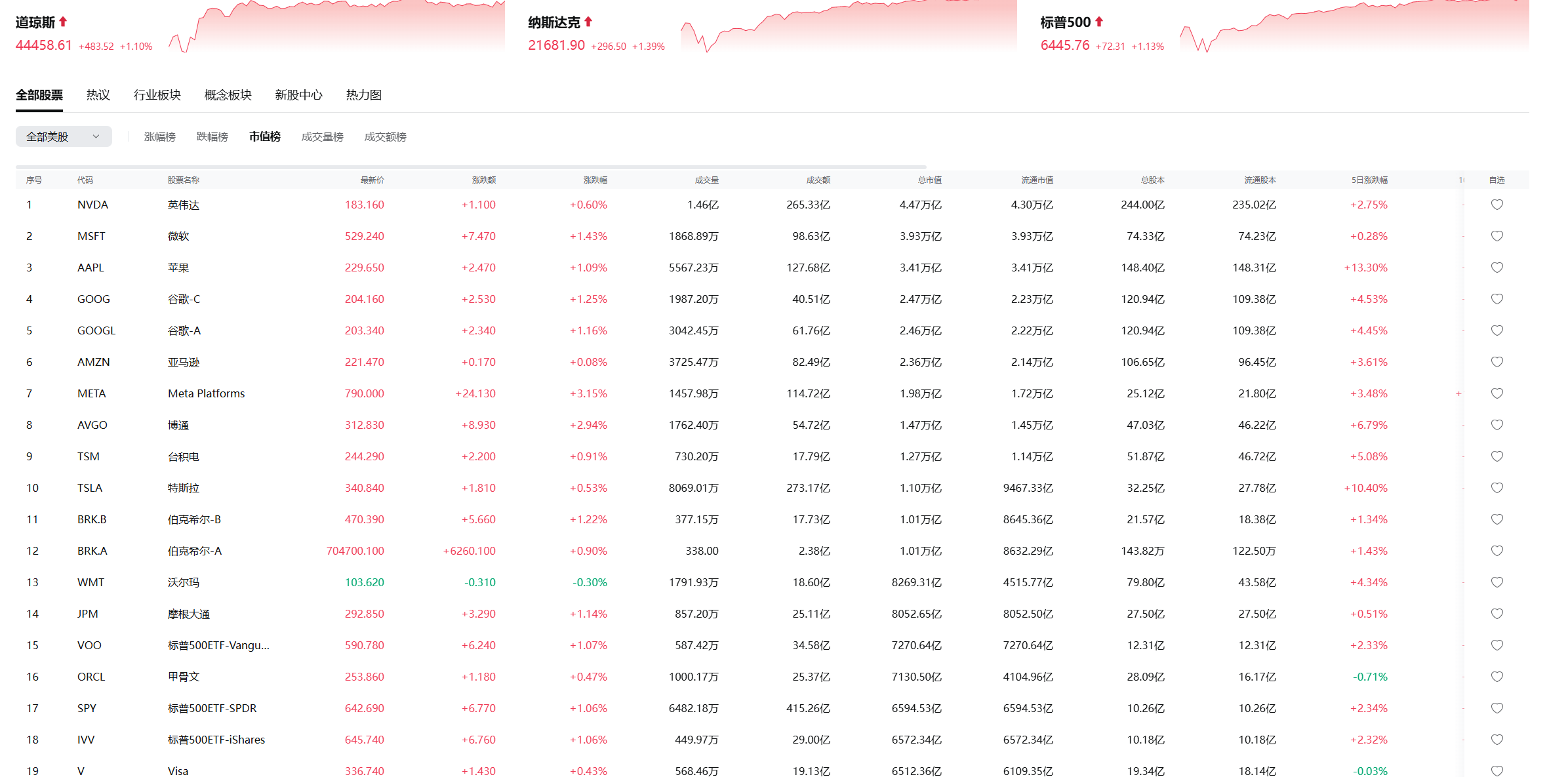
Task: Click heart icon in Visa row
Action: [x=1497, y=771]
